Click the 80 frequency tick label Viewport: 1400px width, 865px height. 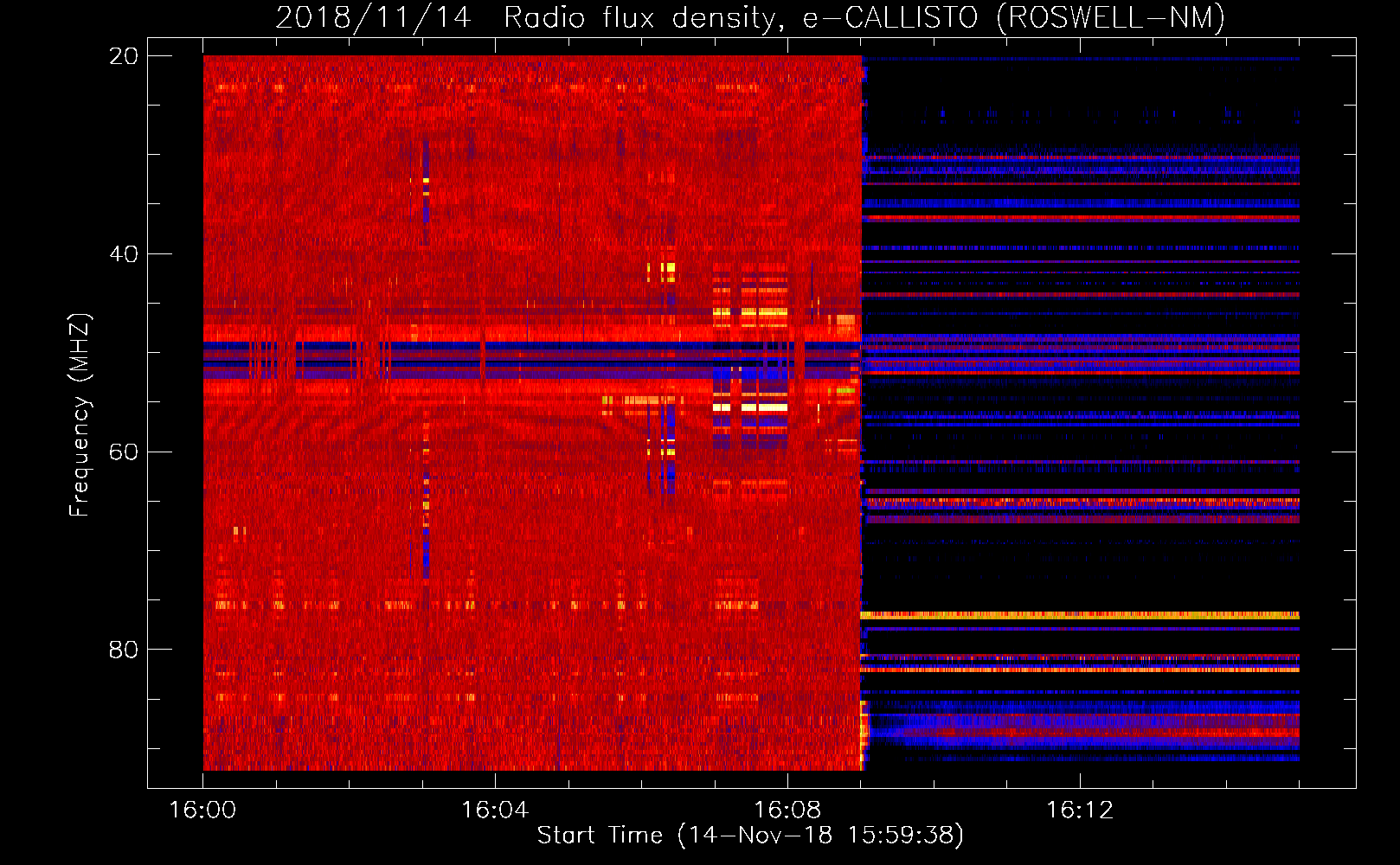tap(124, 650)
